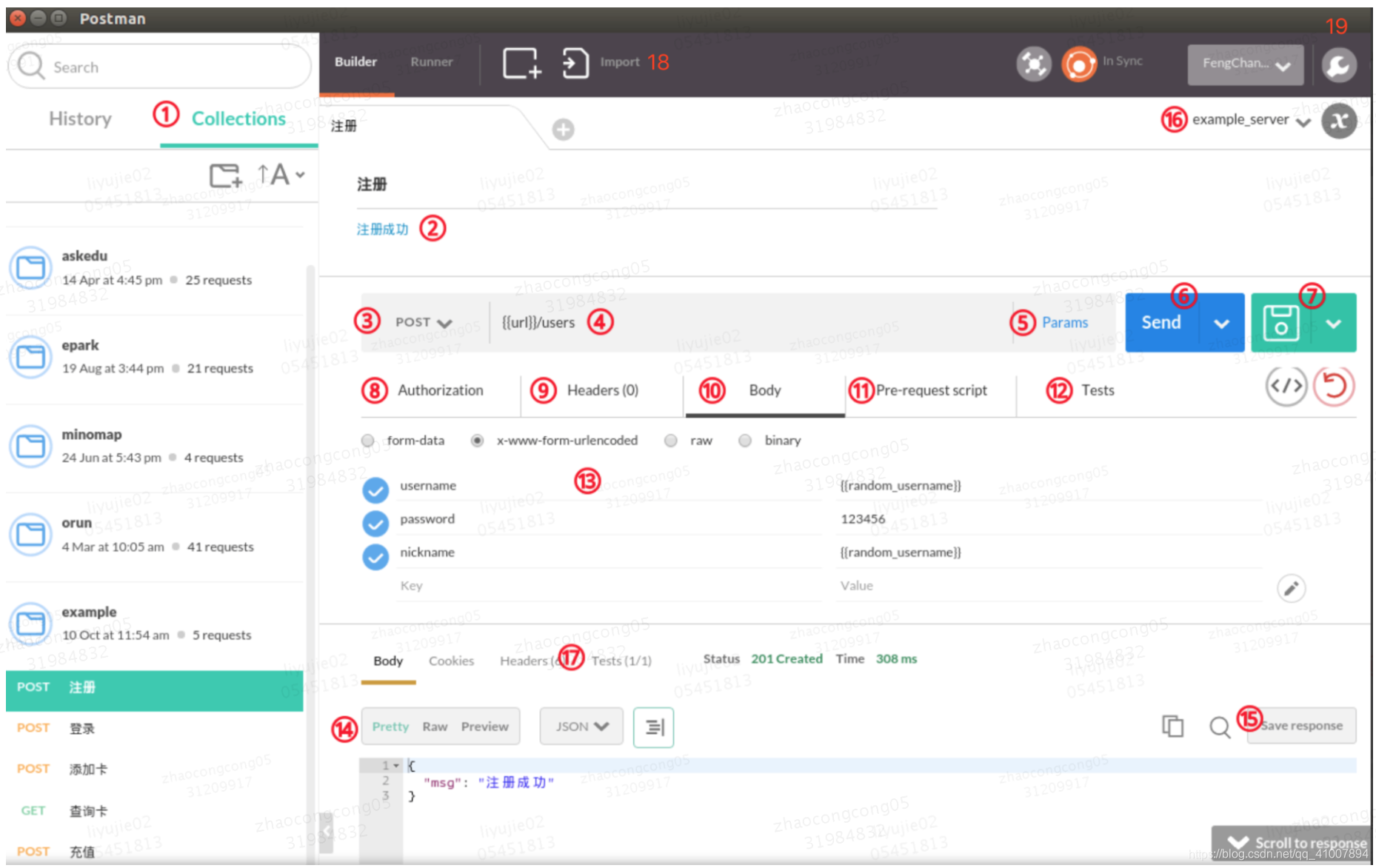Uncheck the username parameter checkbox
This screenshot has height=868, width=1376.
tap(375, 490)
